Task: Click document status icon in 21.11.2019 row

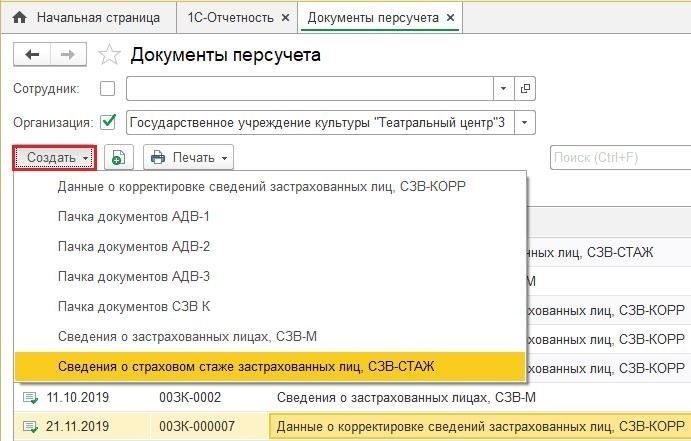Action: pyautogui.click(x=30, y=426)
